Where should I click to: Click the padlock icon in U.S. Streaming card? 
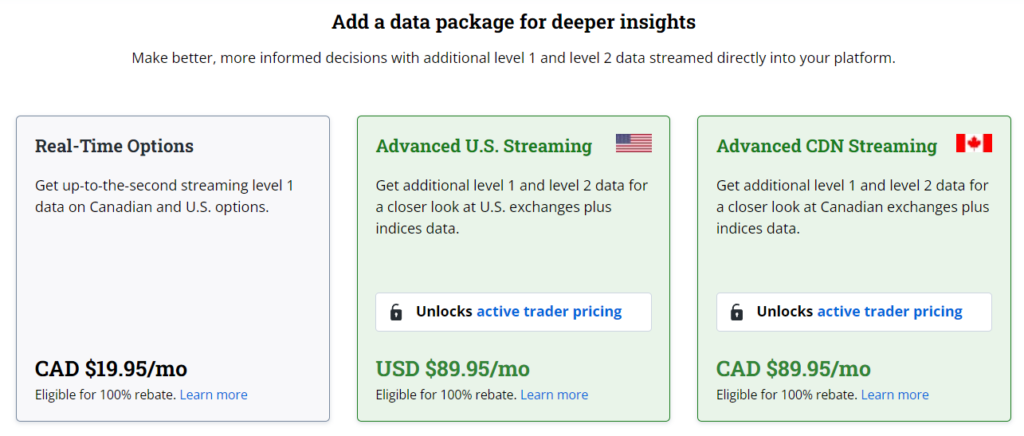[x=396, y=312]
